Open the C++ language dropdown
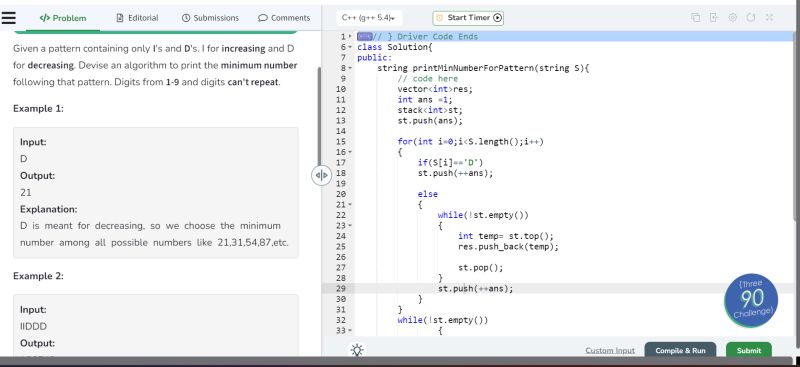Image resolution: width=800 pixels, height=367 pixels. point(369,17)
